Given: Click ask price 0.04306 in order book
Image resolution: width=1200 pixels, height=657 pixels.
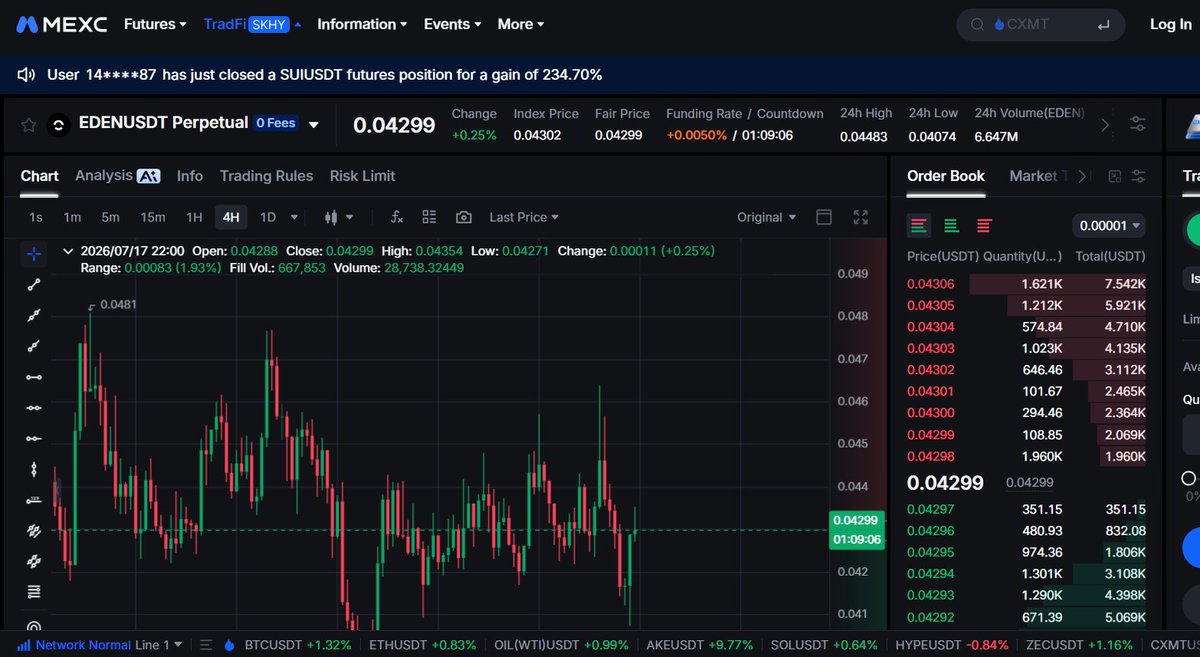Looking at the screenshot, I should coord(930,284).
